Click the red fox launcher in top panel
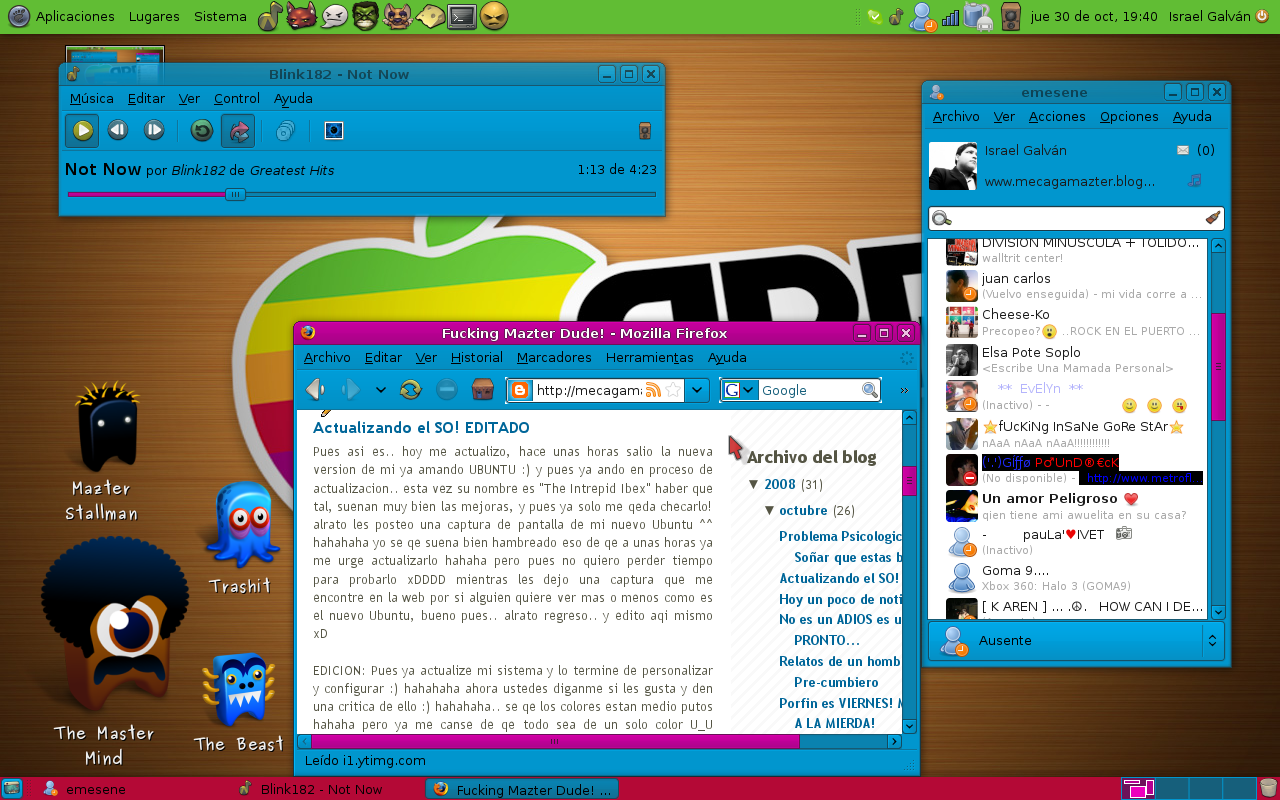1280x800 pixels. click(302, 16)
